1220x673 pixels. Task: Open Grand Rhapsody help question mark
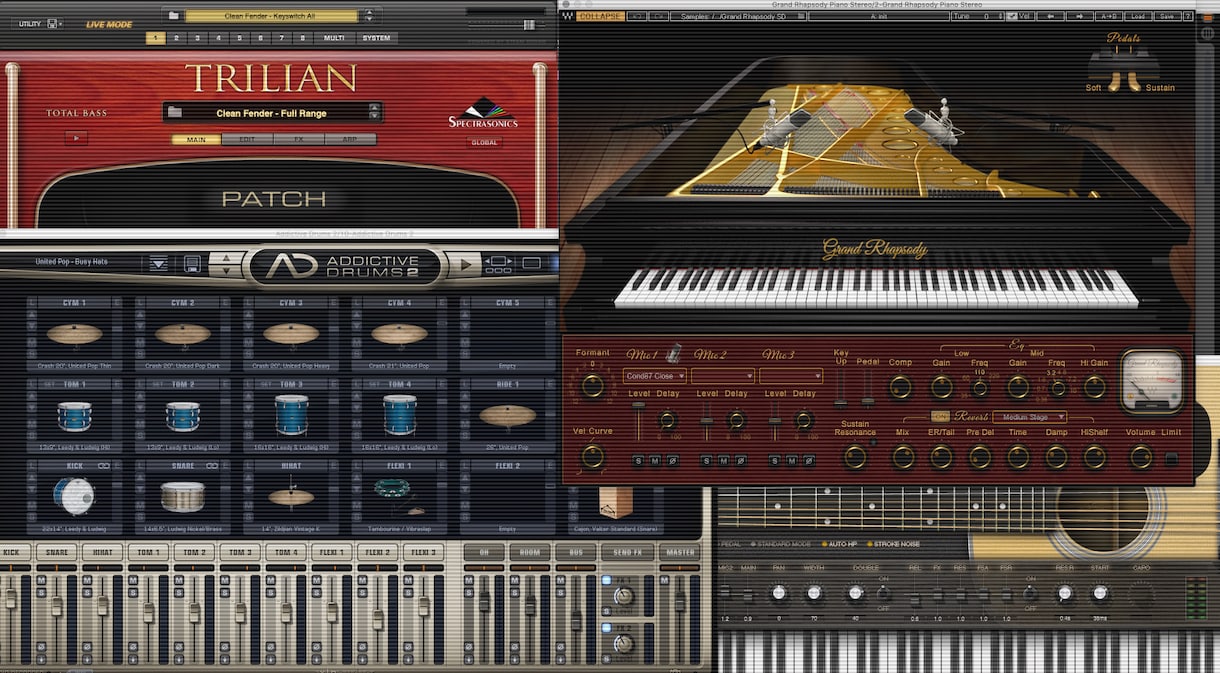1189,16
